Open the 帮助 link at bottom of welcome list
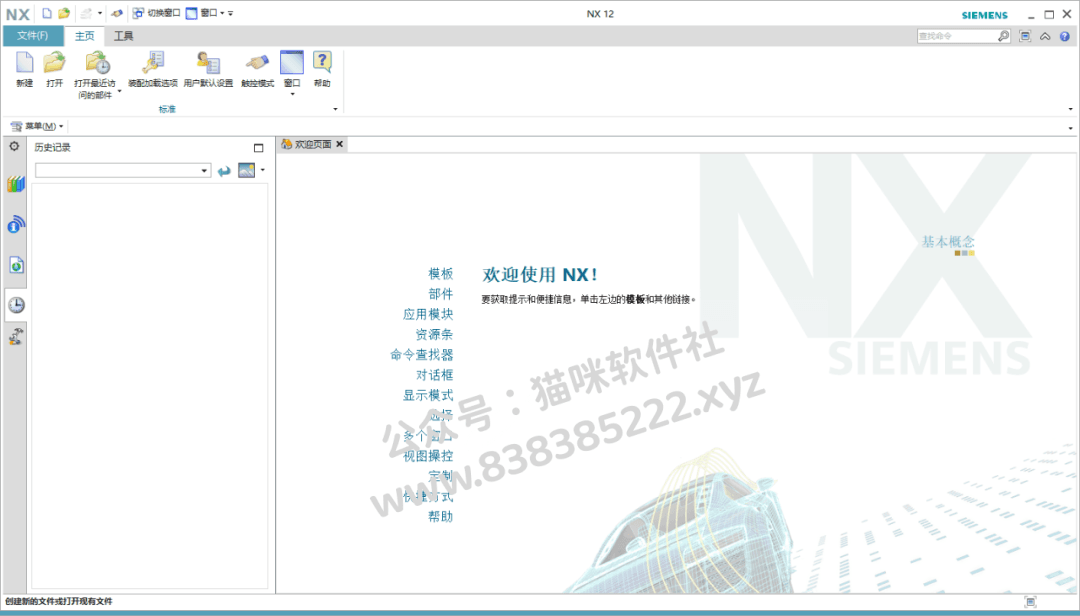The height and width of the screenshot is (616, 1080). click(x=441, y=516)
